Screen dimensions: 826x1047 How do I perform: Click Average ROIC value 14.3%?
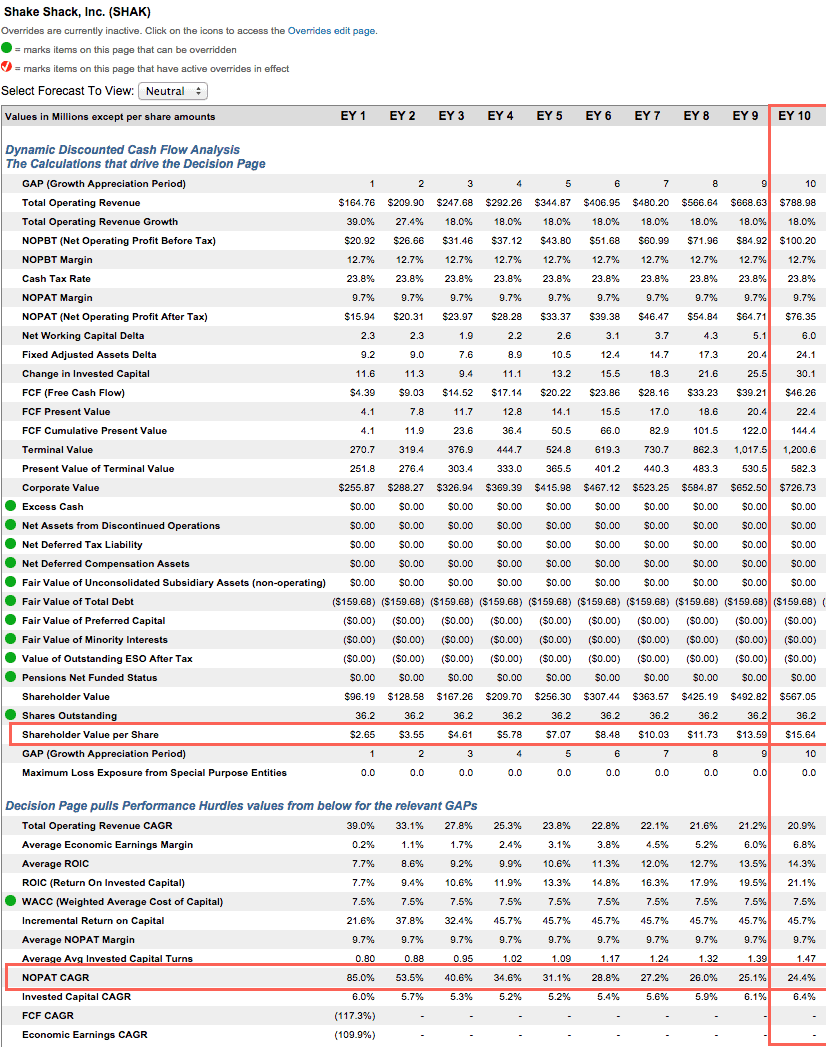[x=801, y=863]
